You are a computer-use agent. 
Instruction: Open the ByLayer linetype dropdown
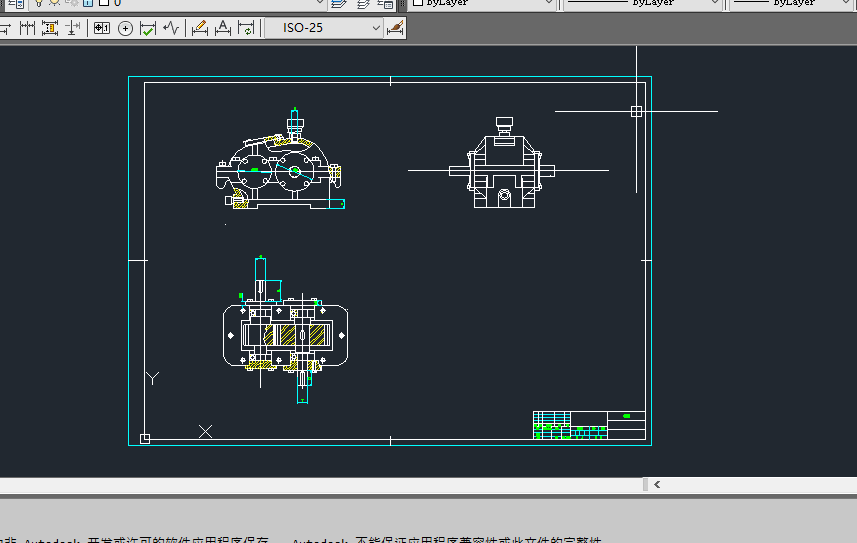(714, 3)
